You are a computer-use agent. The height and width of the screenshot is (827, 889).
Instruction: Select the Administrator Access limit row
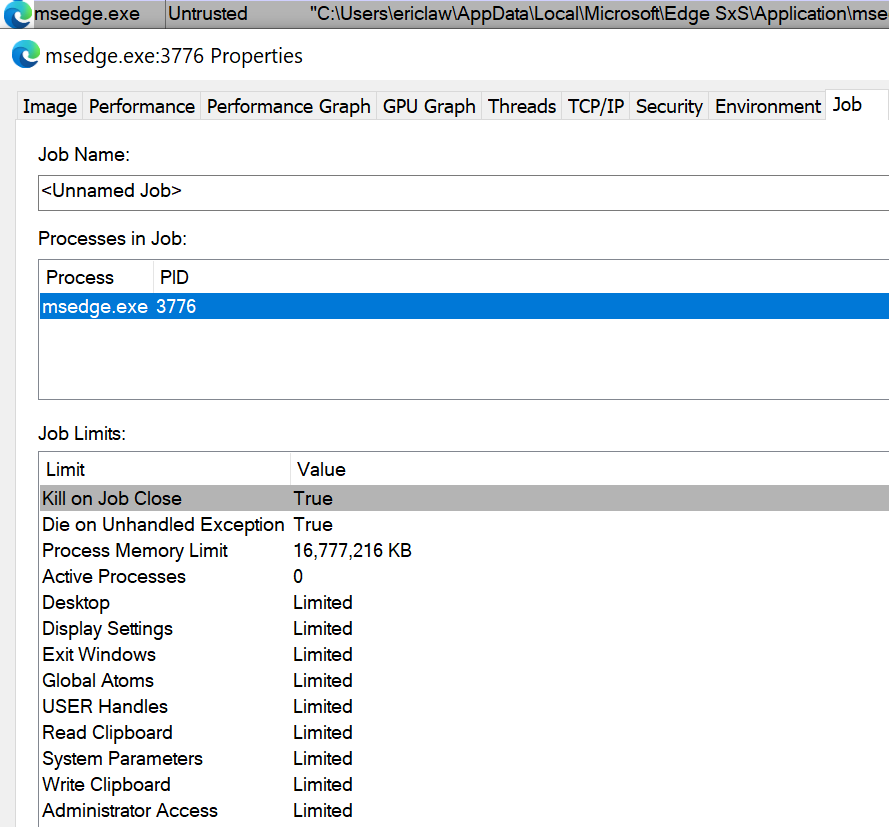click(x=130, y=811)
